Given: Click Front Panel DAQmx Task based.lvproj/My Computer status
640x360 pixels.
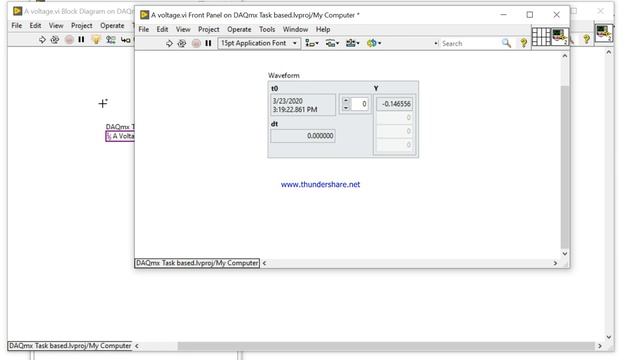Looking at the screenshot, I should click(x=197, y=263).
